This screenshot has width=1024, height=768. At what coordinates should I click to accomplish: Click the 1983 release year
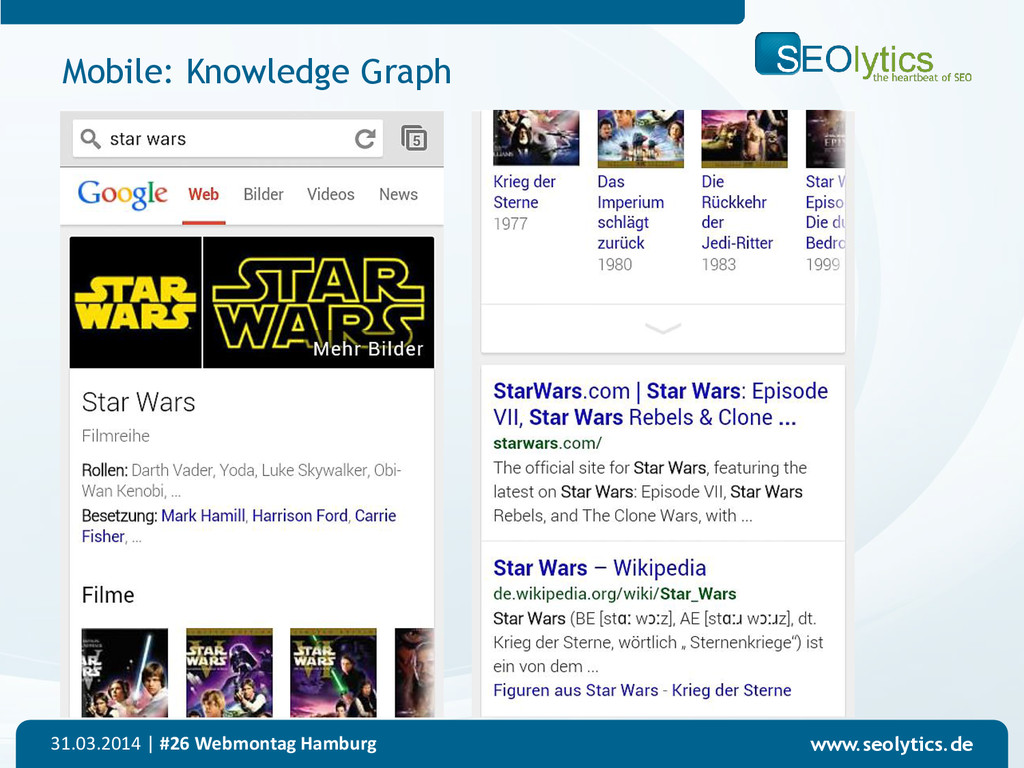pos(718,264)
